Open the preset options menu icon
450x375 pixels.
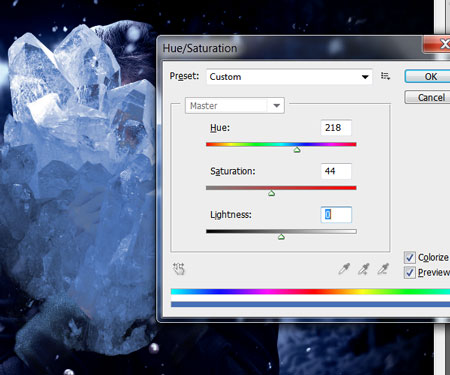click(385, 76)
